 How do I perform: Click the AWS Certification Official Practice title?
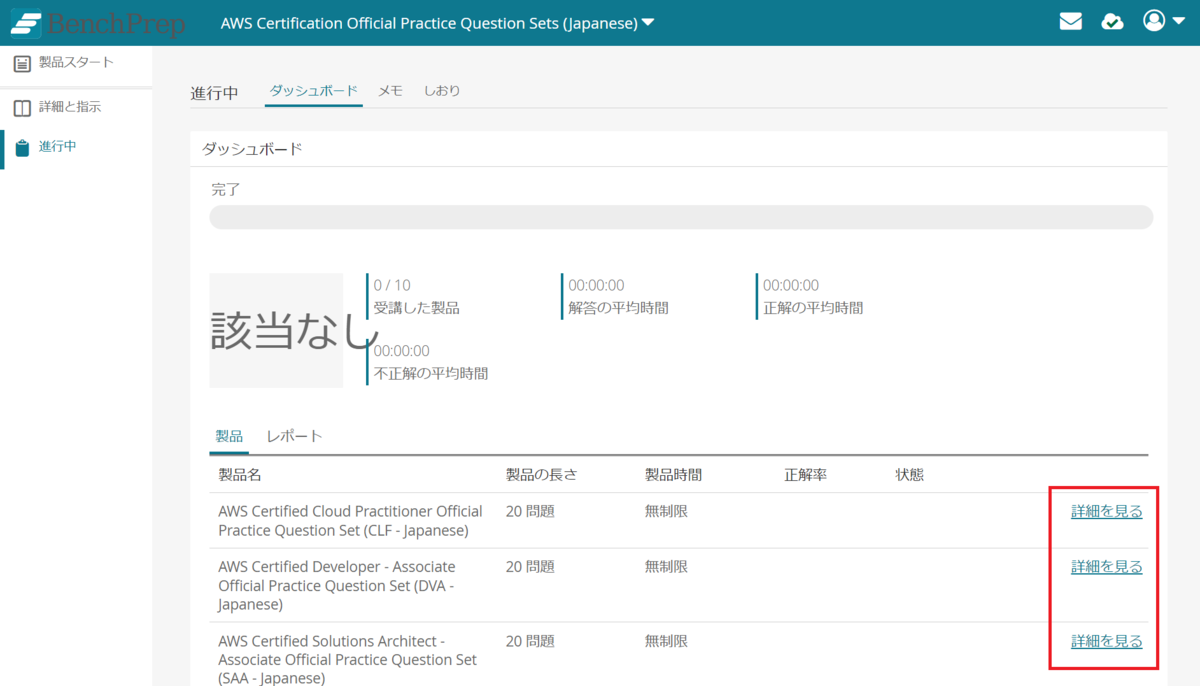429,23
